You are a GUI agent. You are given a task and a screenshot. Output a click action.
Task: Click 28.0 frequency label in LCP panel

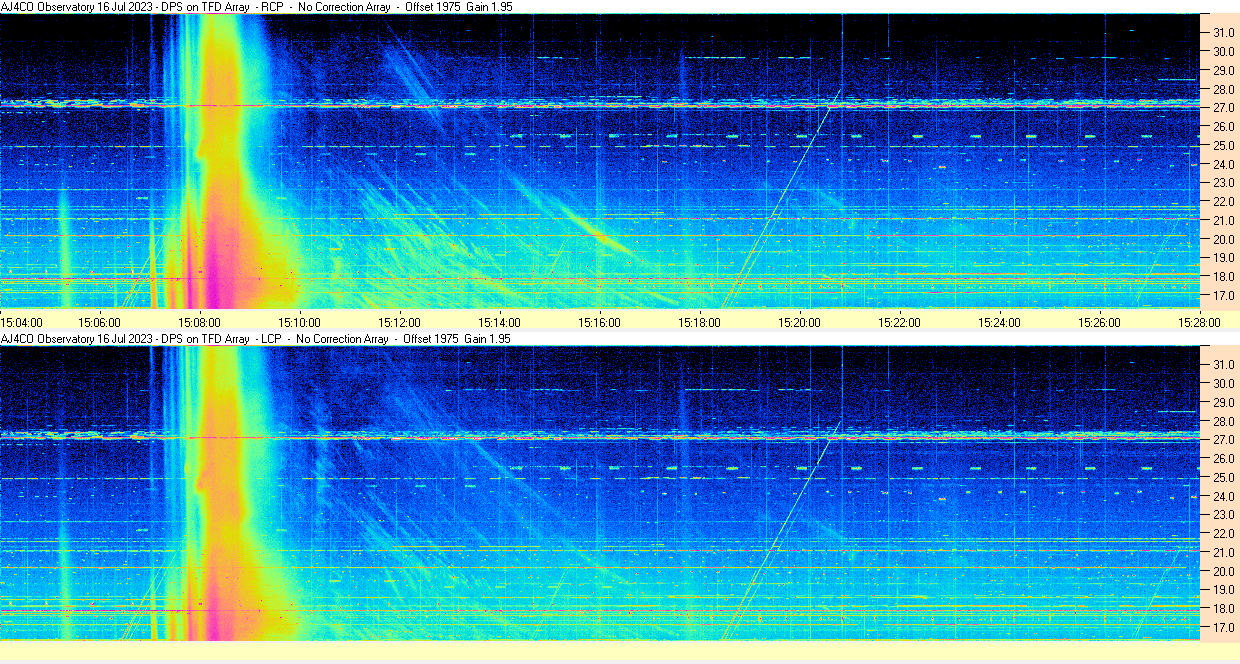pos(1224,421)
